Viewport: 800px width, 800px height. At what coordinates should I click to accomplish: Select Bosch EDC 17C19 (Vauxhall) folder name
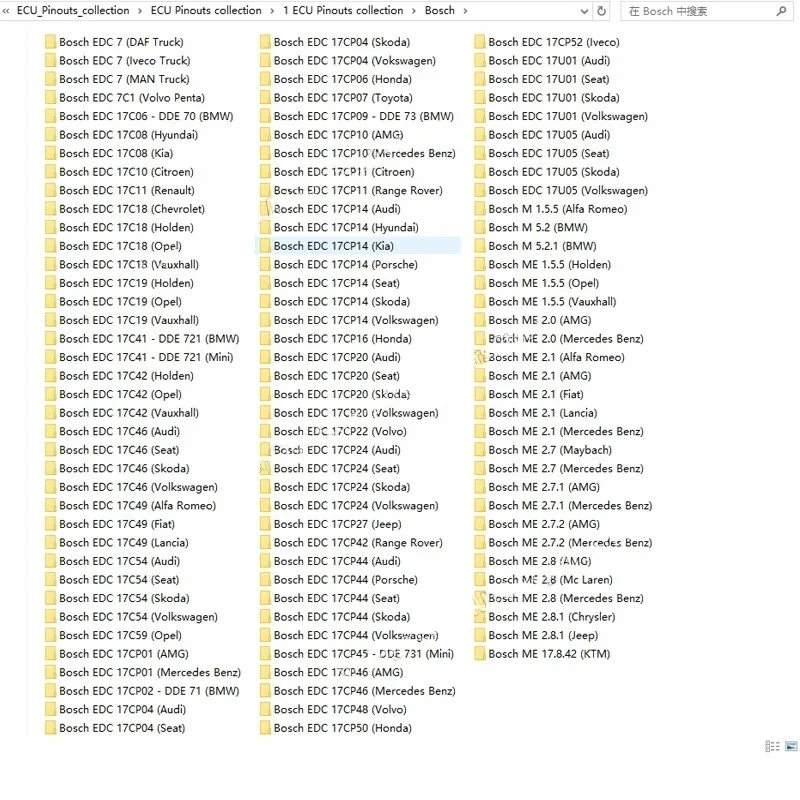point(129,320)
